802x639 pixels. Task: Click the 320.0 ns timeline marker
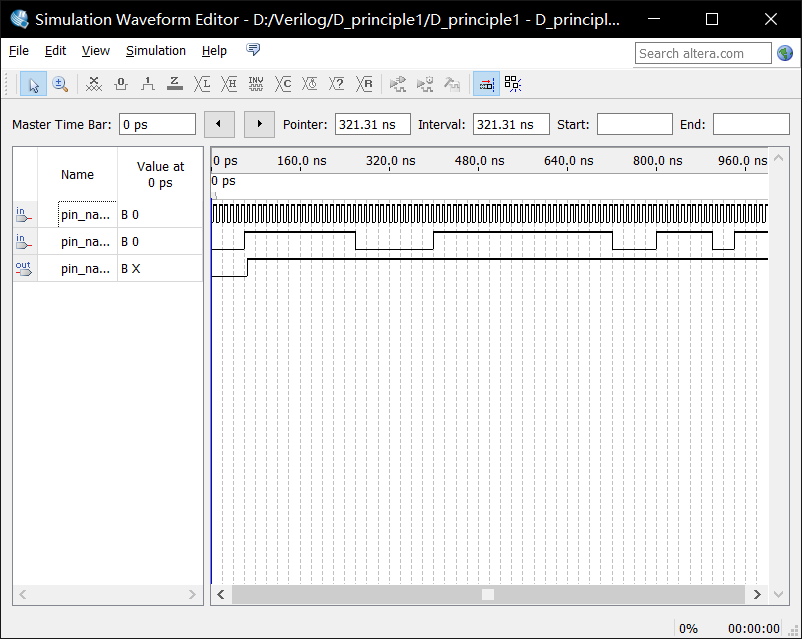390,161
